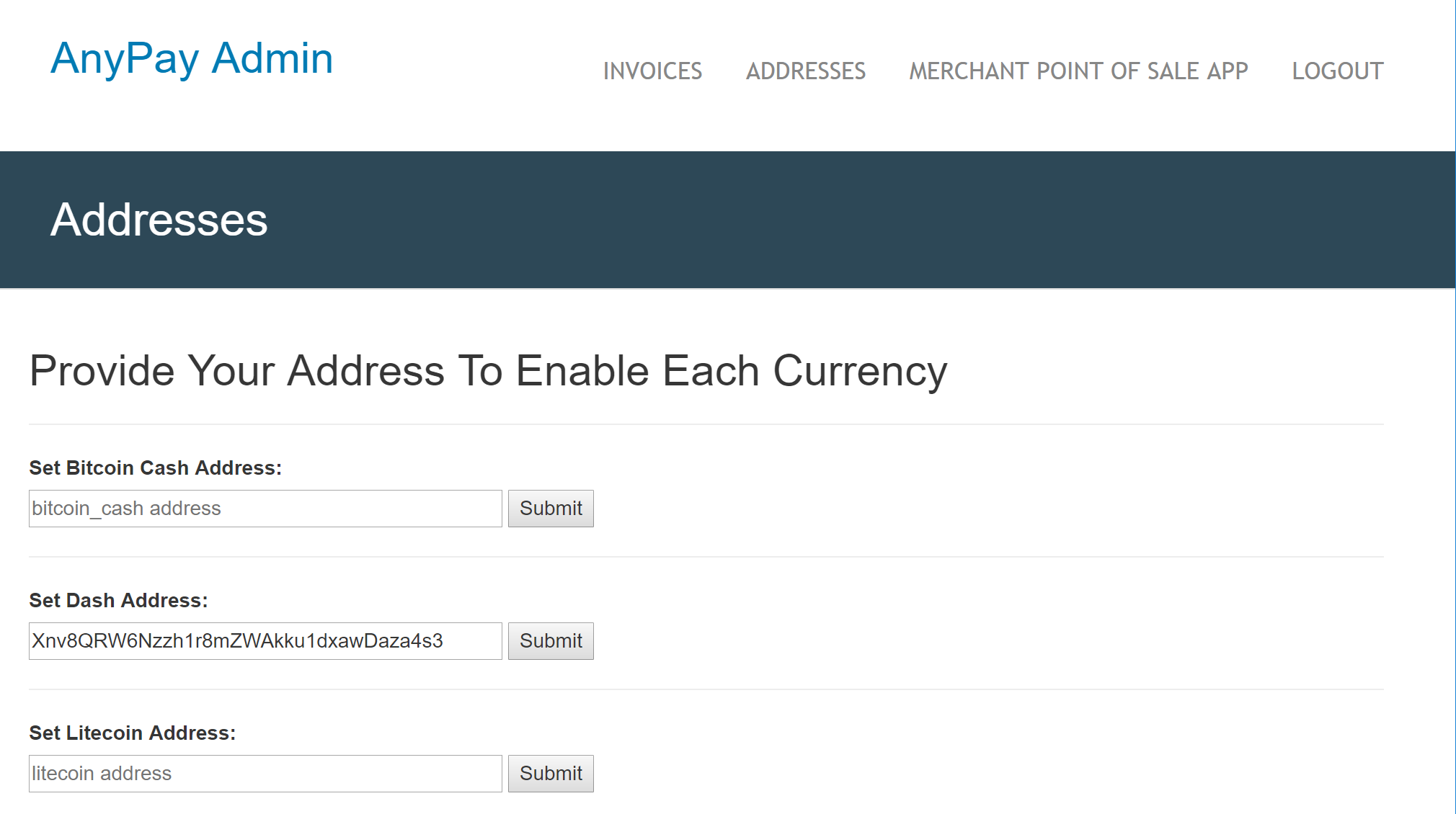Click the divider above Set Litecoin Address
This screenshot has width=1456, height=814.
pyautogui.click(x=706, y=689)
